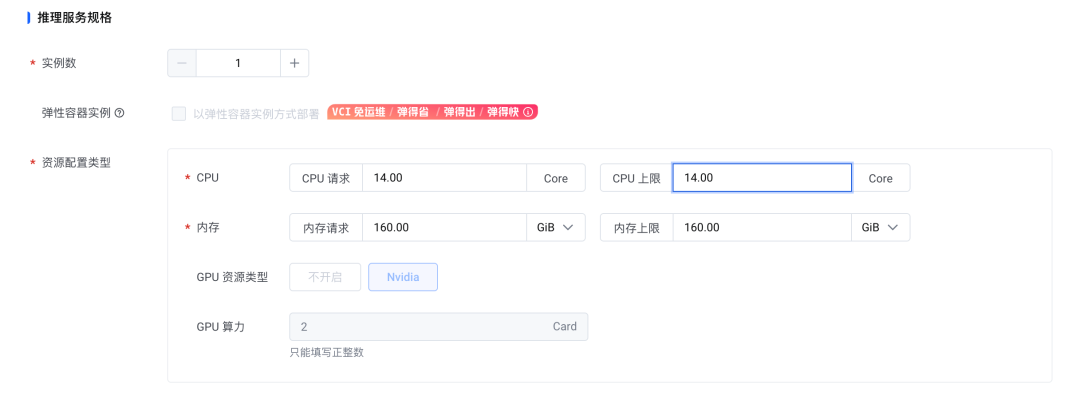Open the 内存请求 GiB unit dropdown
This screenshot has height=404, width=1080.
556,227
